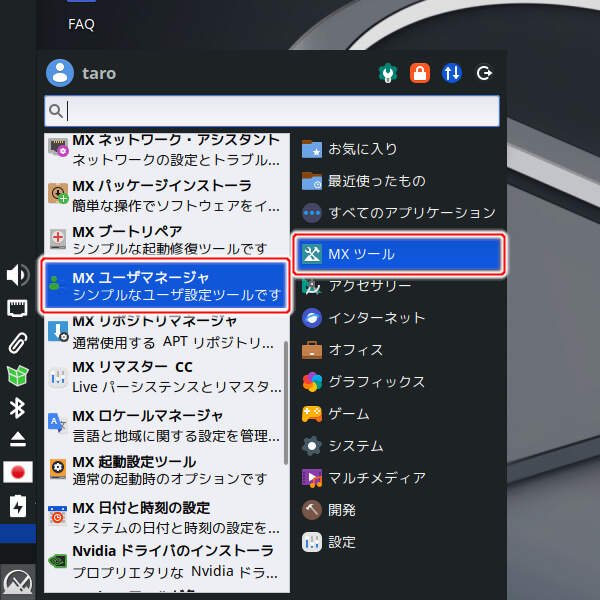Click the blue switch user arrows icon

(452, 73)
